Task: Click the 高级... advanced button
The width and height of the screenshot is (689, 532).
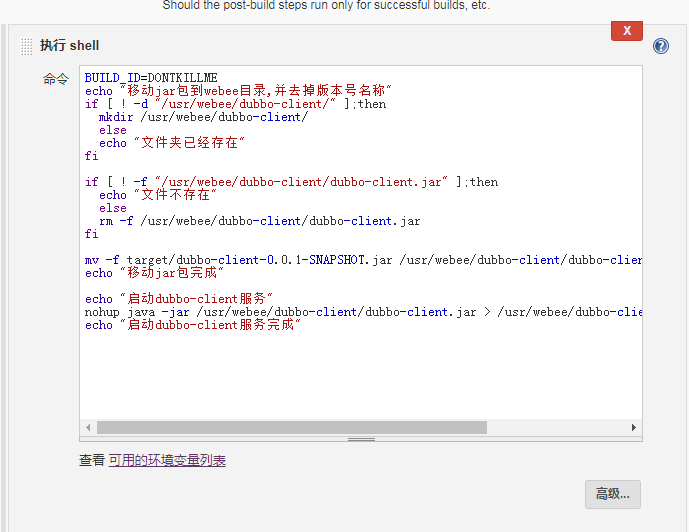Action: pyautogui.click(x=613, y=494)
